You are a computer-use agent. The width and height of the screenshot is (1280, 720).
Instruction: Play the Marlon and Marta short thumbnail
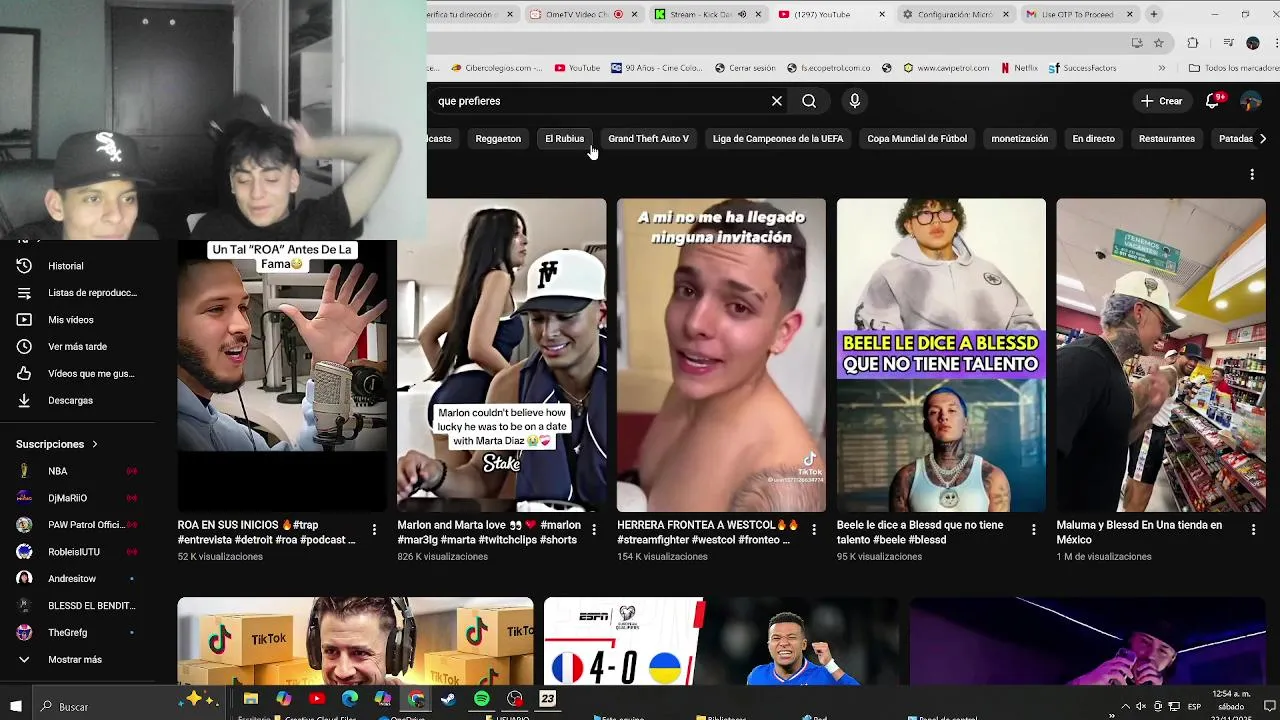coord(502,355)
